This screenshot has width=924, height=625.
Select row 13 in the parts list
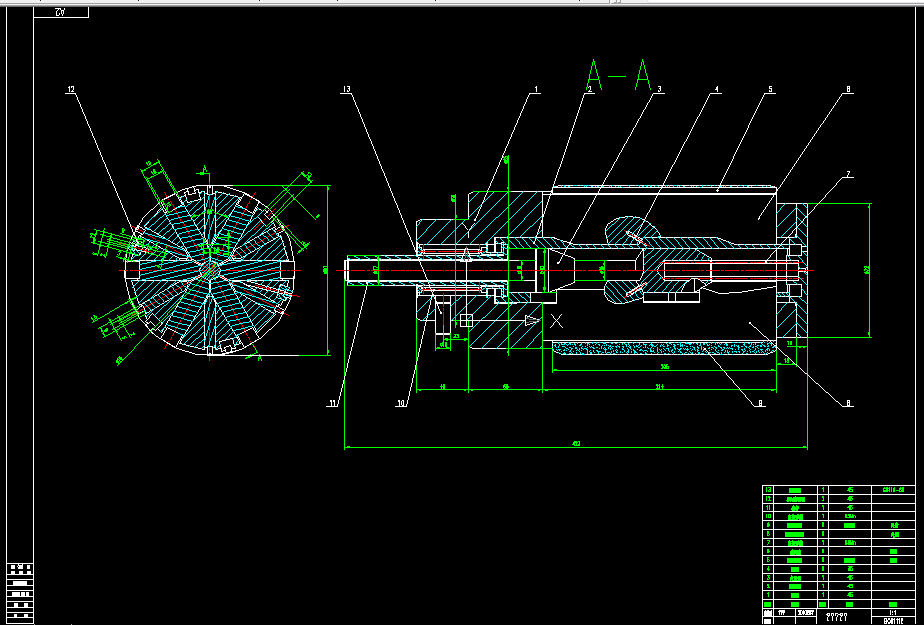pos(839,490)
